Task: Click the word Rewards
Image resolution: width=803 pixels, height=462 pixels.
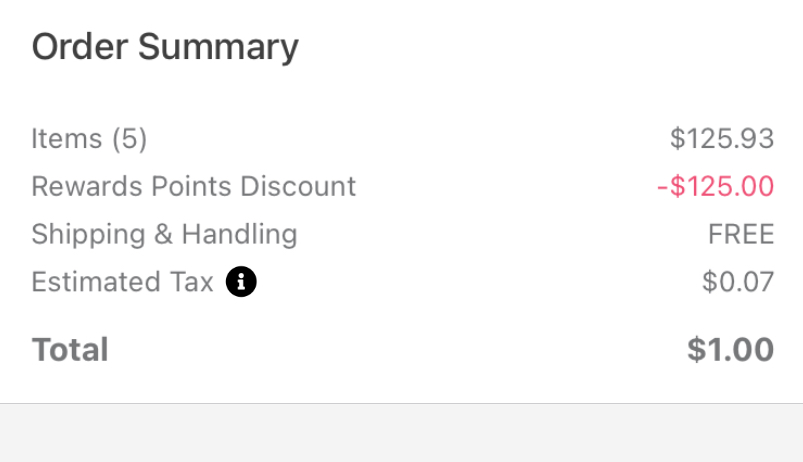Action: [87, 186]
